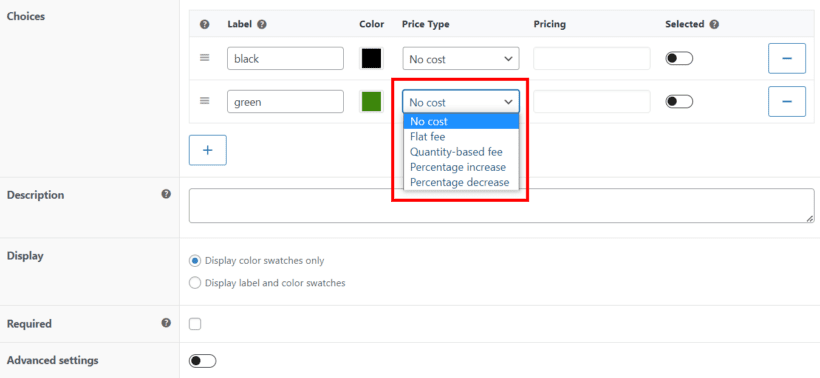The width and height of the screenshot is (820, 378).
Task: Click the Pricing column header
Action: point(550,24)
